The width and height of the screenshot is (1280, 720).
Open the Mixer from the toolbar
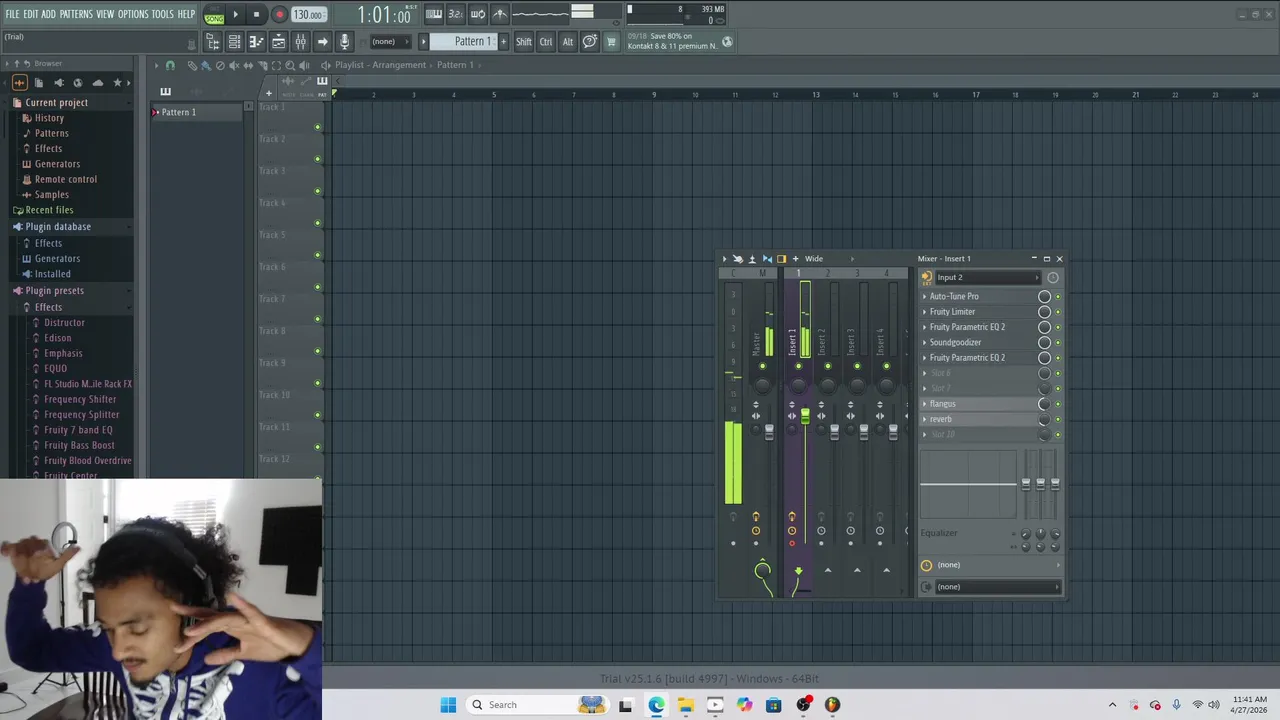300,42
